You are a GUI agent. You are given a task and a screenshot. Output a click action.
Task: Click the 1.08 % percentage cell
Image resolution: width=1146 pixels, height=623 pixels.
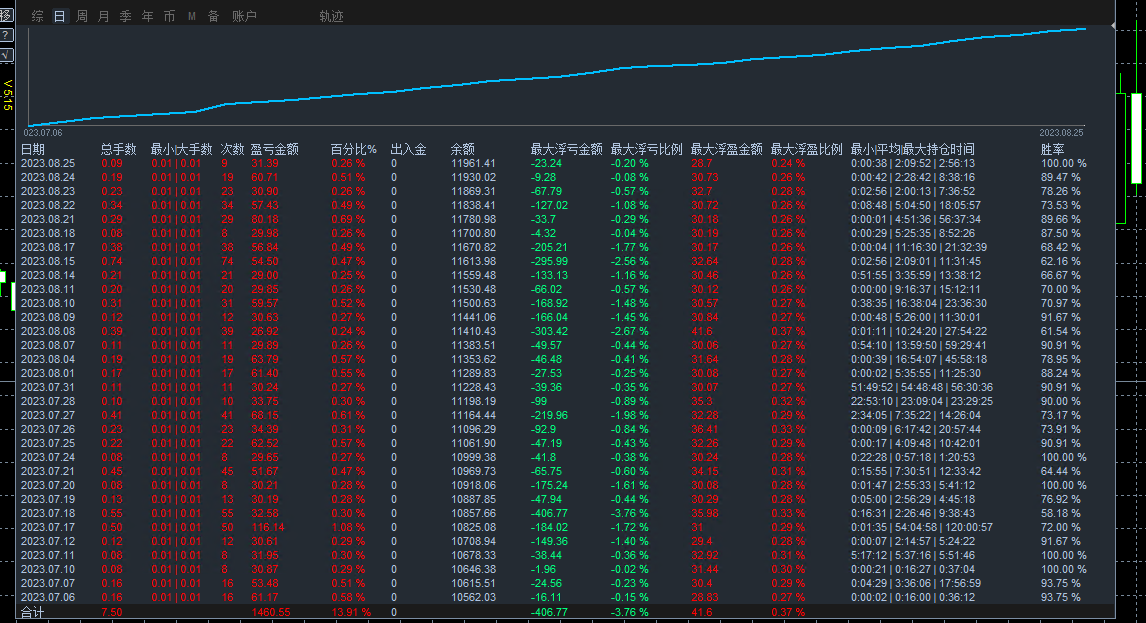coord(348,527)
